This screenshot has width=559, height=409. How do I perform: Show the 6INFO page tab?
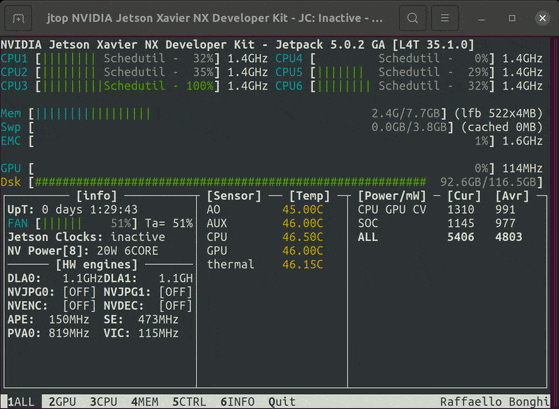click(237, 402)
